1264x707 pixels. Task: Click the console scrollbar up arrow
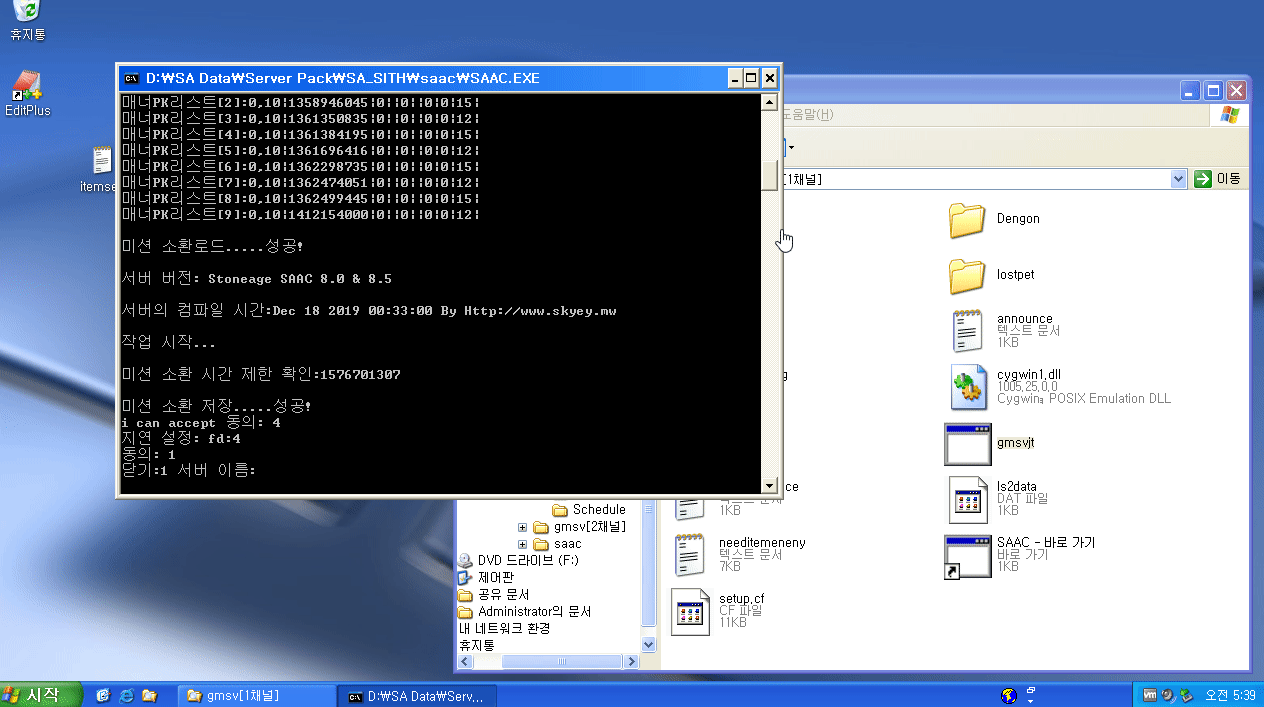[769, 102]
